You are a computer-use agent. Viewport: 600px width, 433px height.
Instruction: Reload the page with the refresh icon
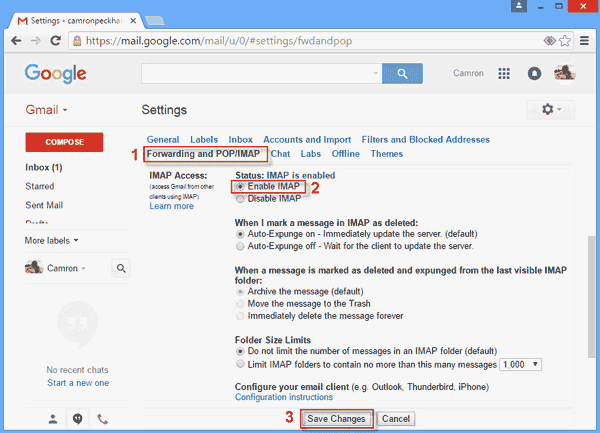point(56,41)
